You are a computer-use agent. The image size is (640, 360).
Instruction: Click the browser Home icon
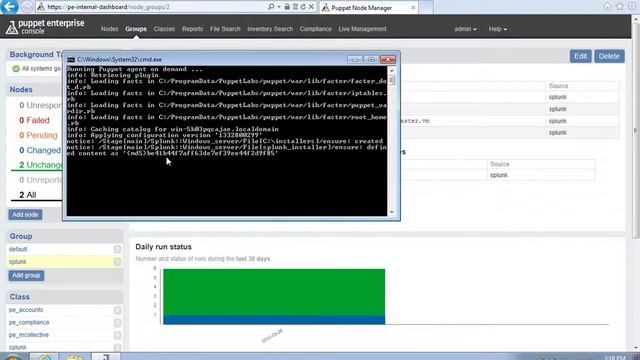tap(607, 6)
